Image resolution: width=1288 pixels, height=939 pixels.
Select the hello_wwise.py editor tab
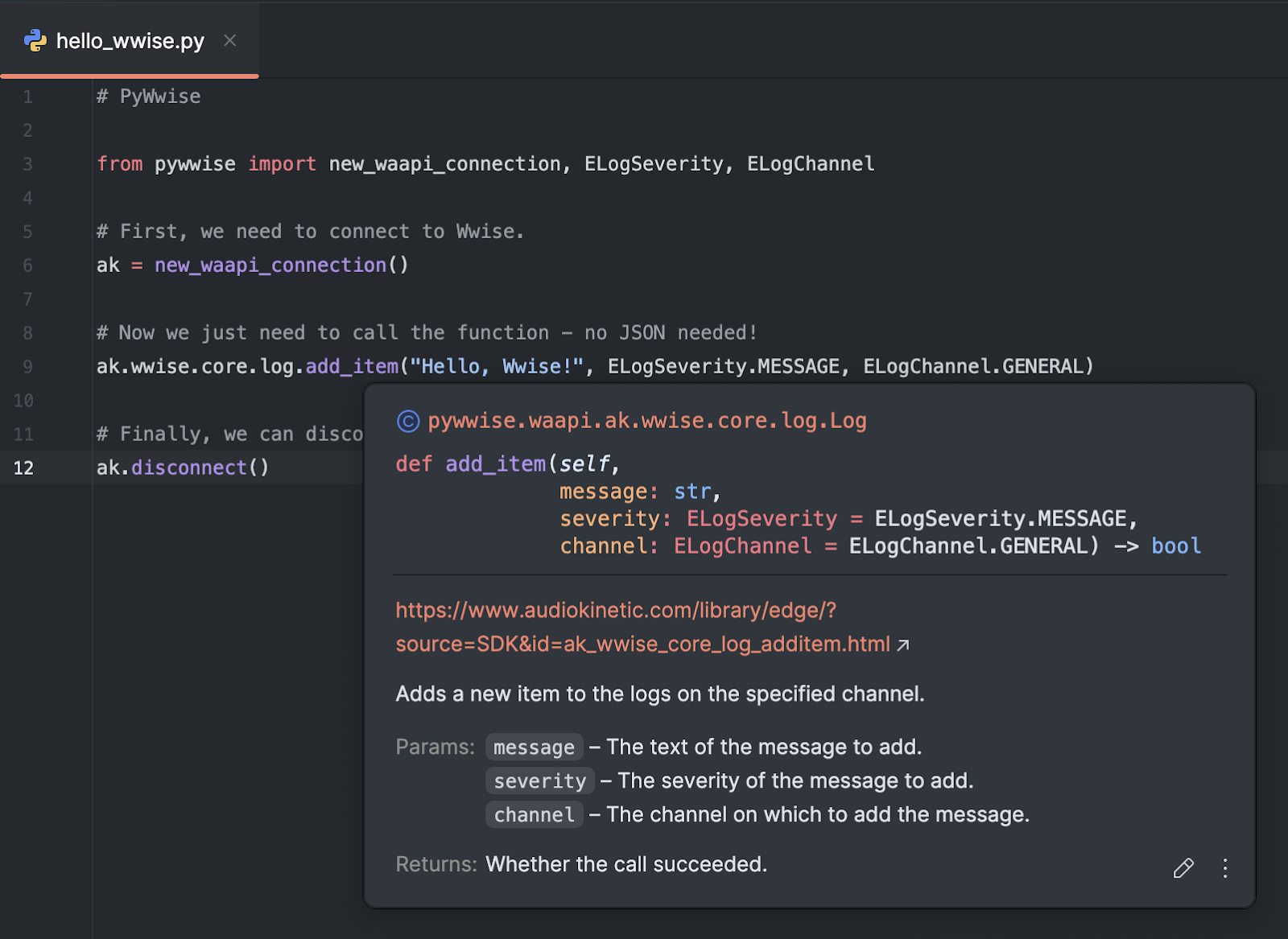tap(130, 41)
